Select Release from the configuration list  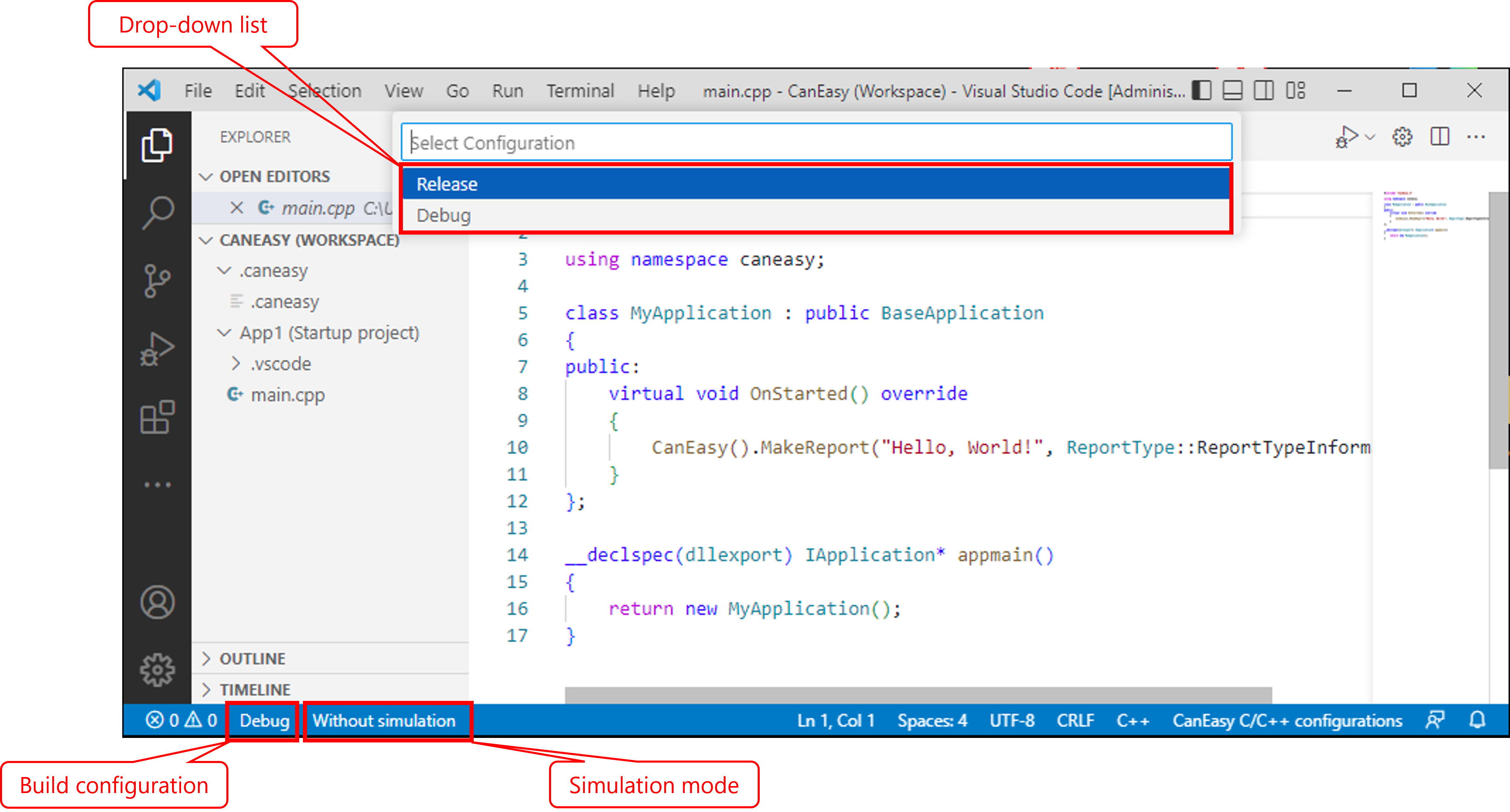816,184
